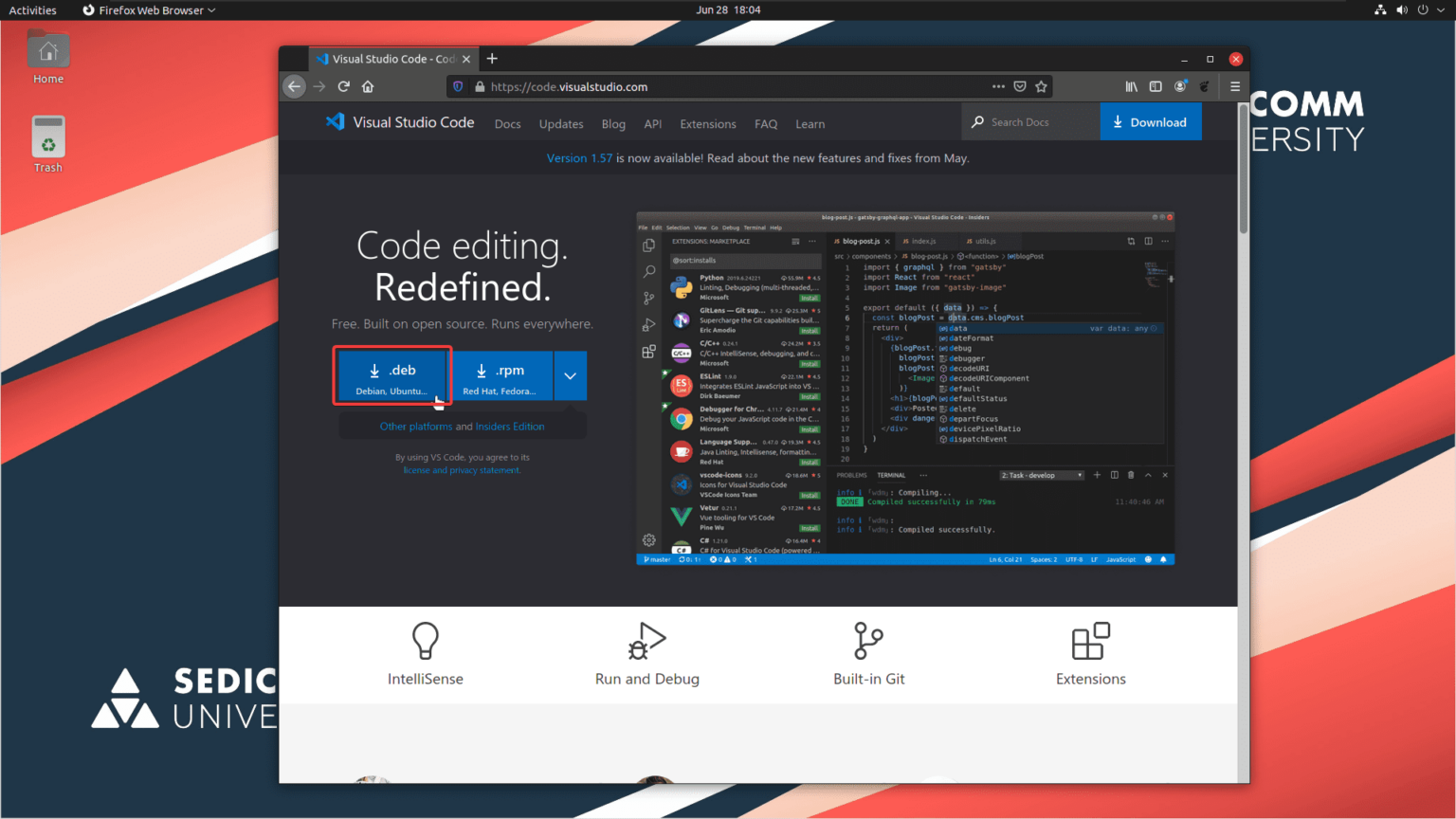1456x819 pixels.
Task: Show sidebars icon in Firefox toolbar
Action: tap(1156, 86)
